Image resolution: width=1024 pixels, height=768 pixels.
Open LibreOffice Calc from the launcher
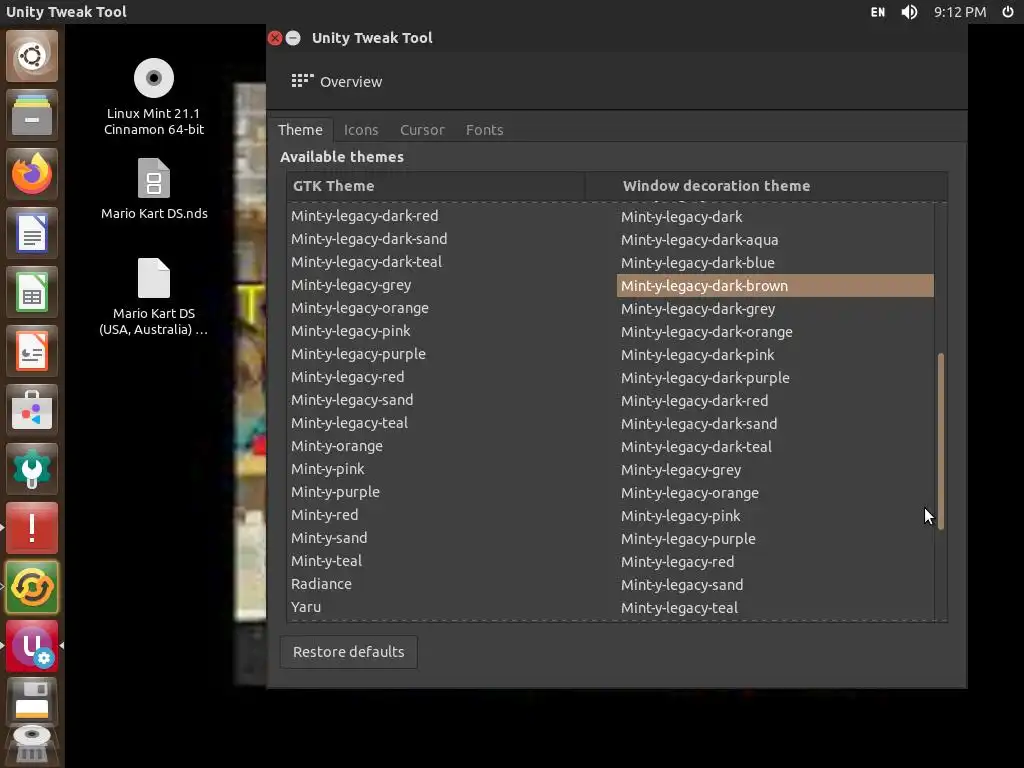pyautogui.click(x=32, y=292)
